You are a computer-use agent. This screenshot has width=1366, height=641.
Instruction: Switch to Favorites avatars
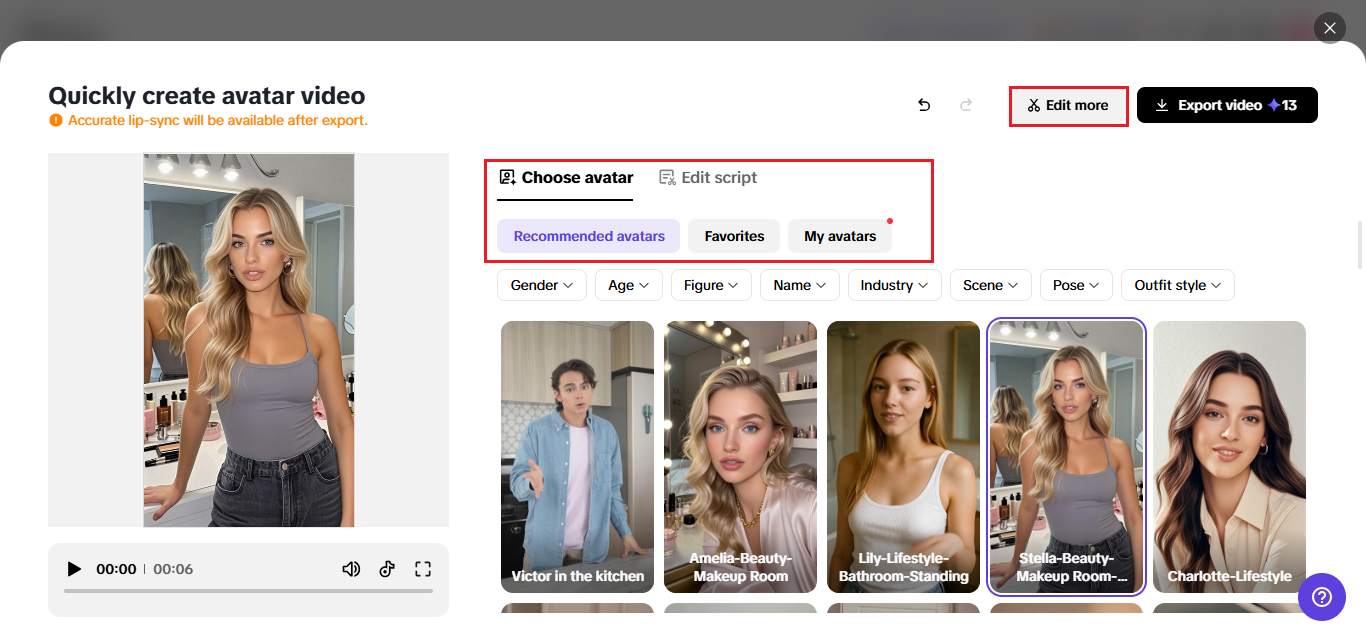[734, 236]
